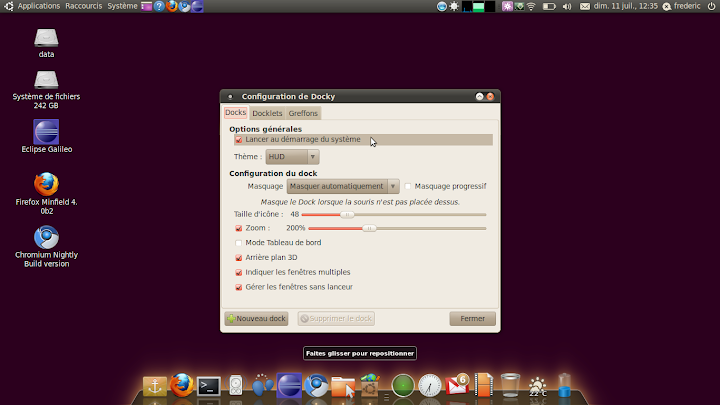This screenshot has height=405, width=720.
Task: Click the Nouveau dock button
Action: (x=256, y=318)
